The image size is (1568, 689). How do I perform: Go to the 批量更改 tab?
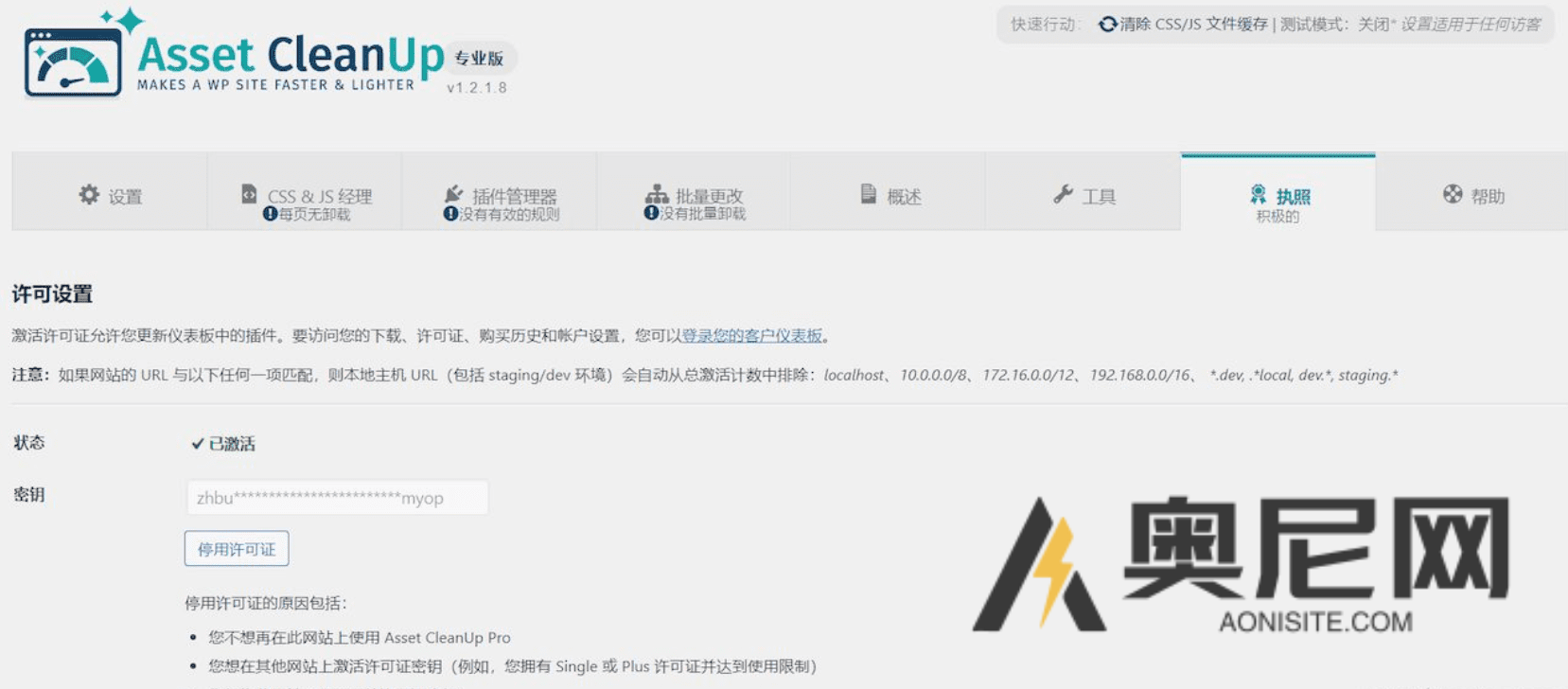695,192
